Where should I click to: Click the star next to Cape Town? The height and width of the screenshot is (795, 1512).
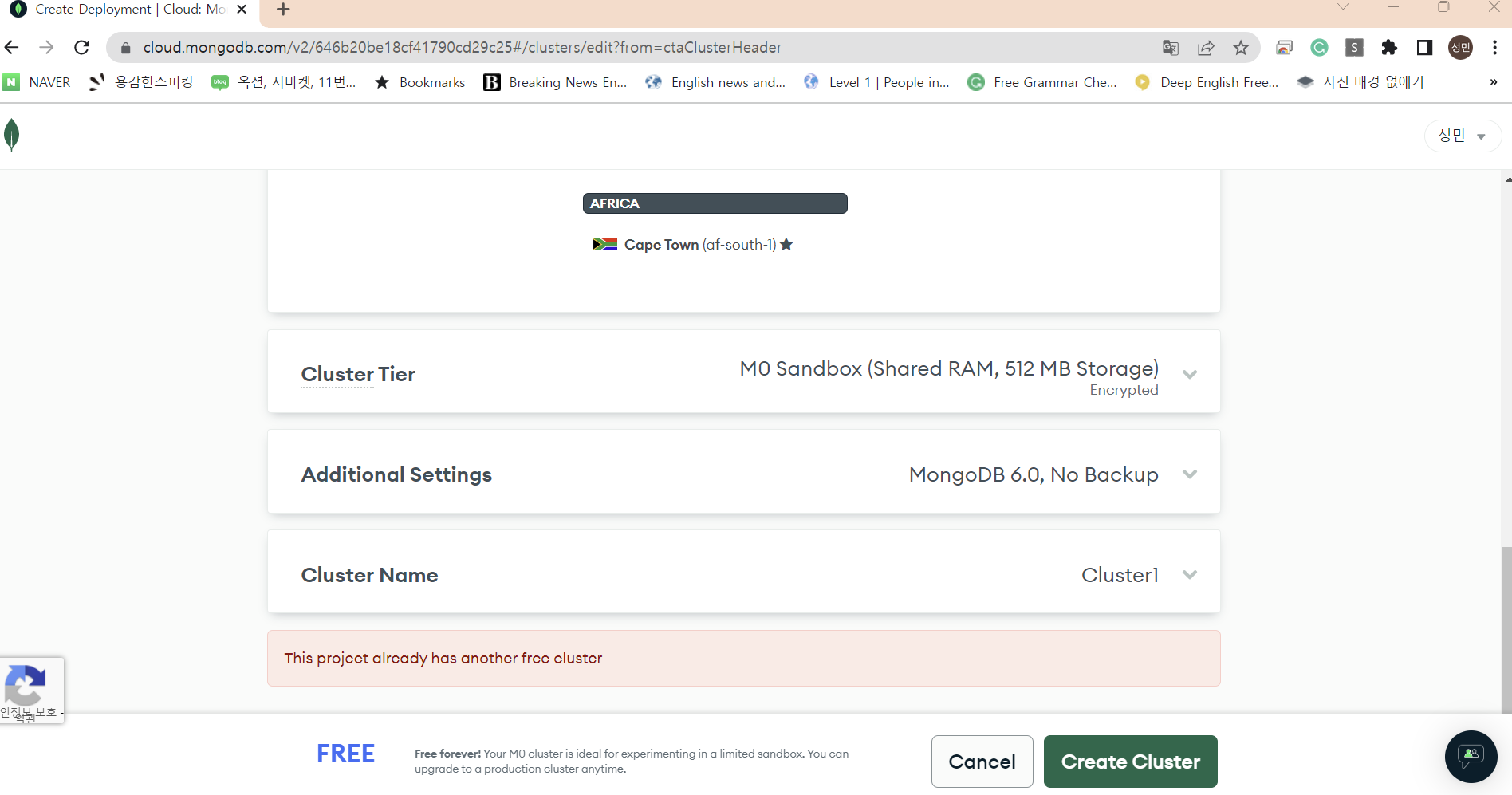point(786,244)
